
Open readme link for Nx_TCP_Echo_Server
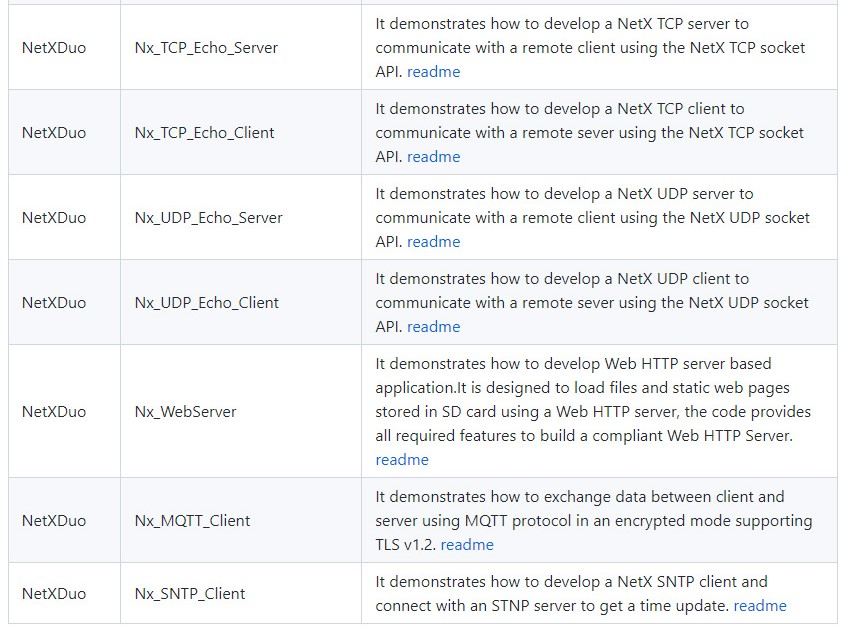433,72
